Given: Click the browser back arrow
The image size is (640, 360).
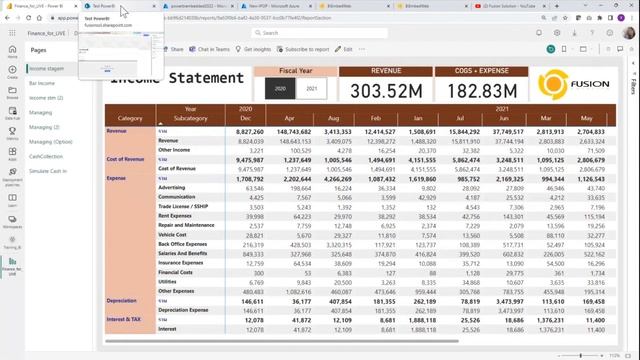Looking at the screenshot, I should pos(7,18).
